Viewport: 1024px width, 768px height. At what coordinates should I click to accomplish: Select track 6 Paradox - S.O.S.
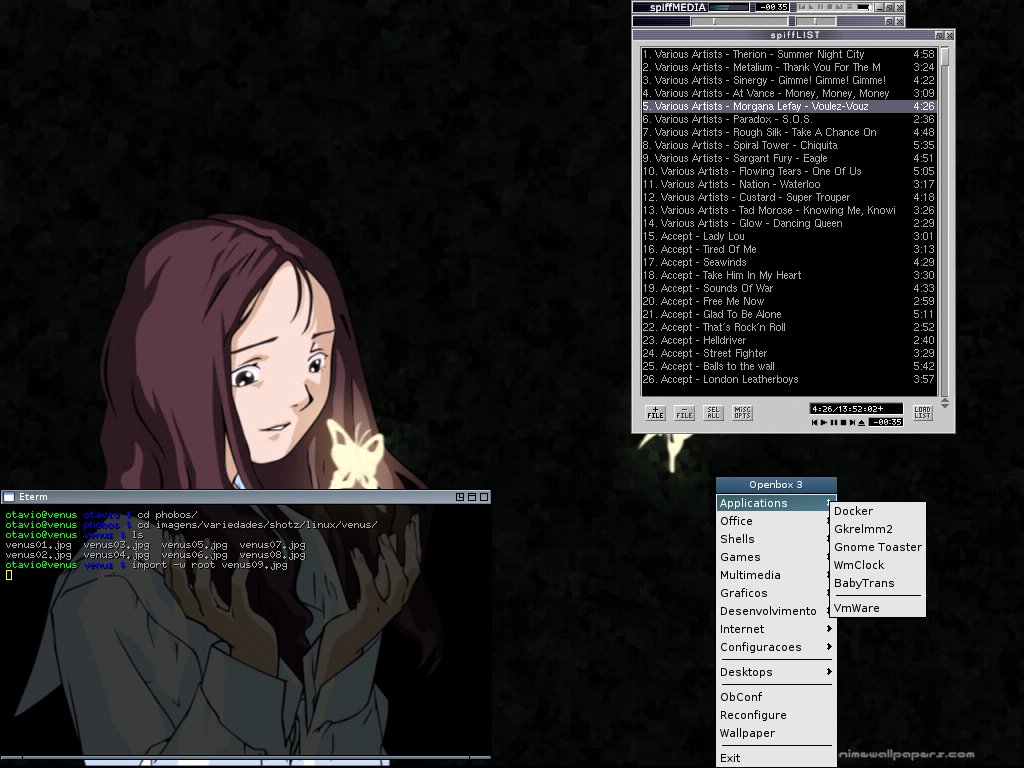click(789, 119)
